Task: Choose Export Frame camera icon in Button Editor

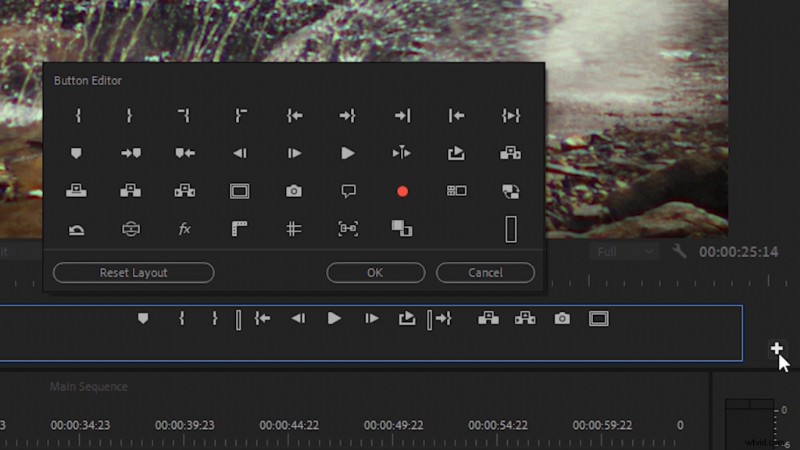Action: (x=293, y=191)
